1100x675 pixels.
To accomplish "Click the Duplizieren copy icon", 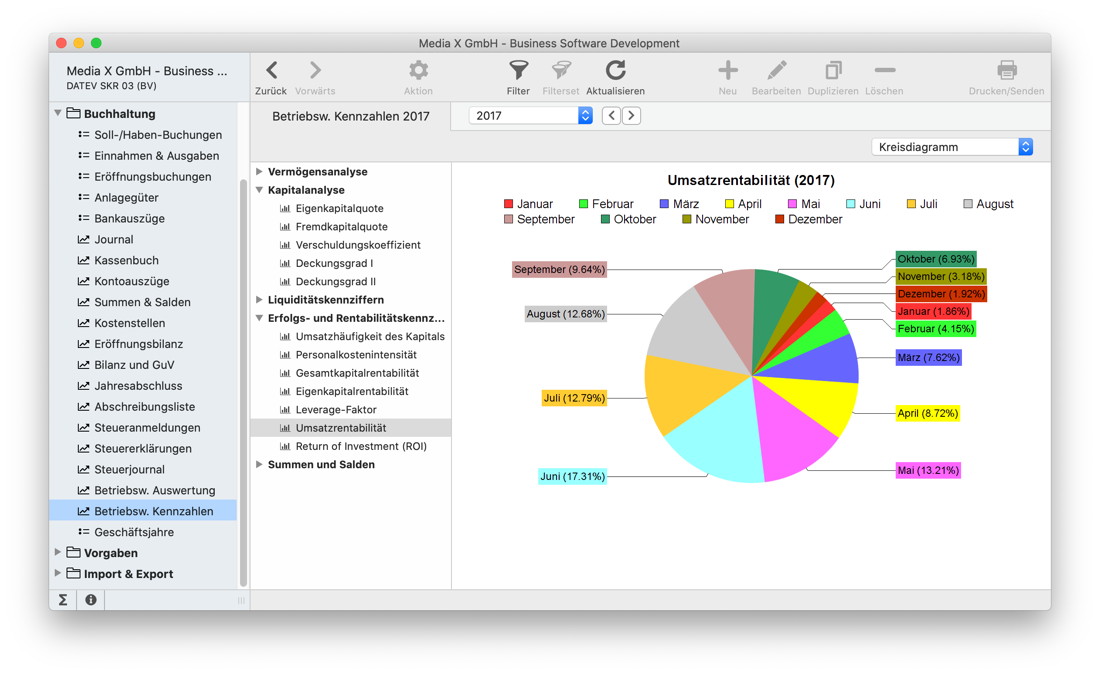I will click(832, 71).
